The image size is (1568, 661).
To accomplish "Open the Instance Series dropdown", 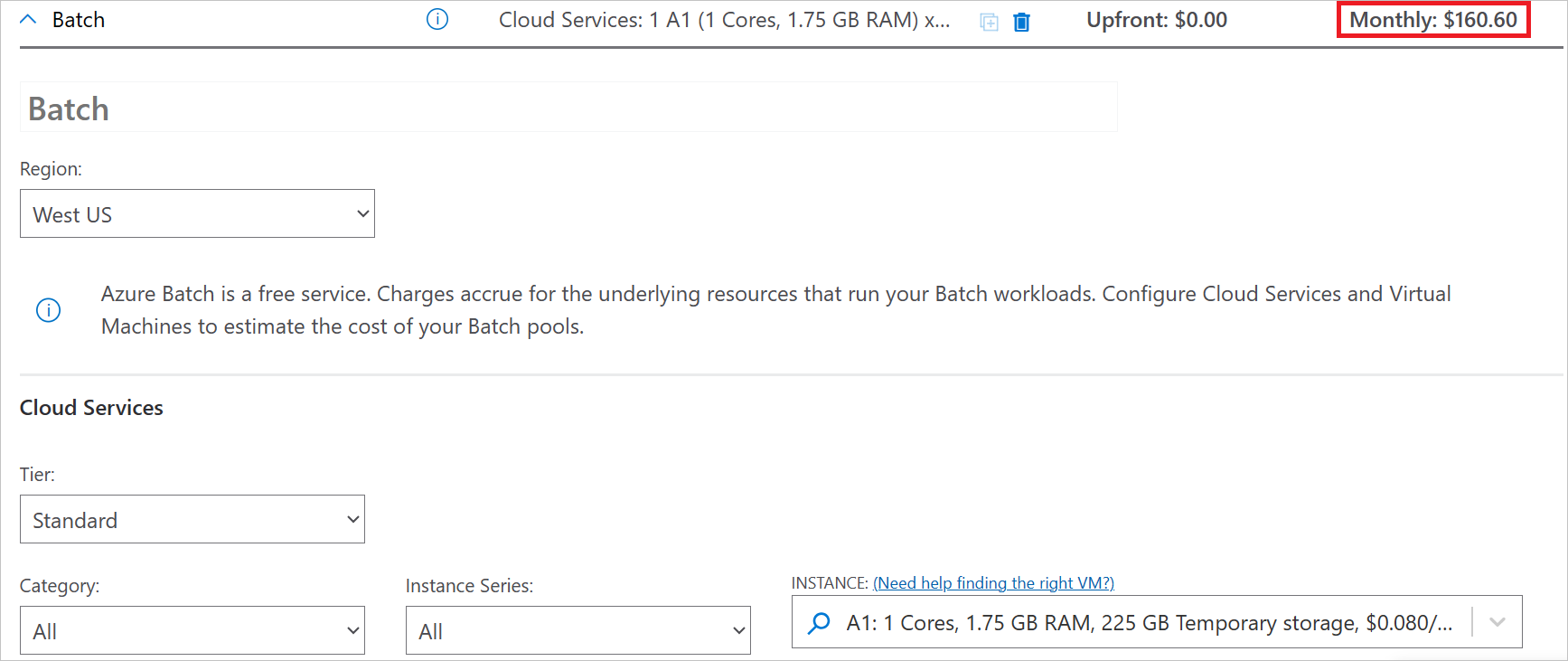I will pyautogui.click(x=577, y=631).
